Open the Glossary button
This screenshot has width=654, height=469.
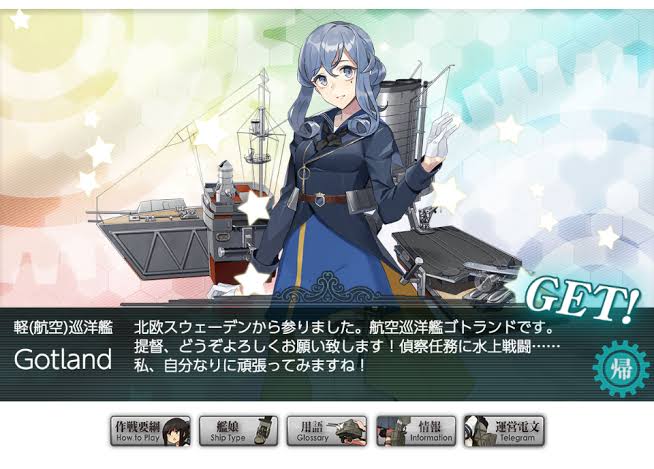coord(327,431)
